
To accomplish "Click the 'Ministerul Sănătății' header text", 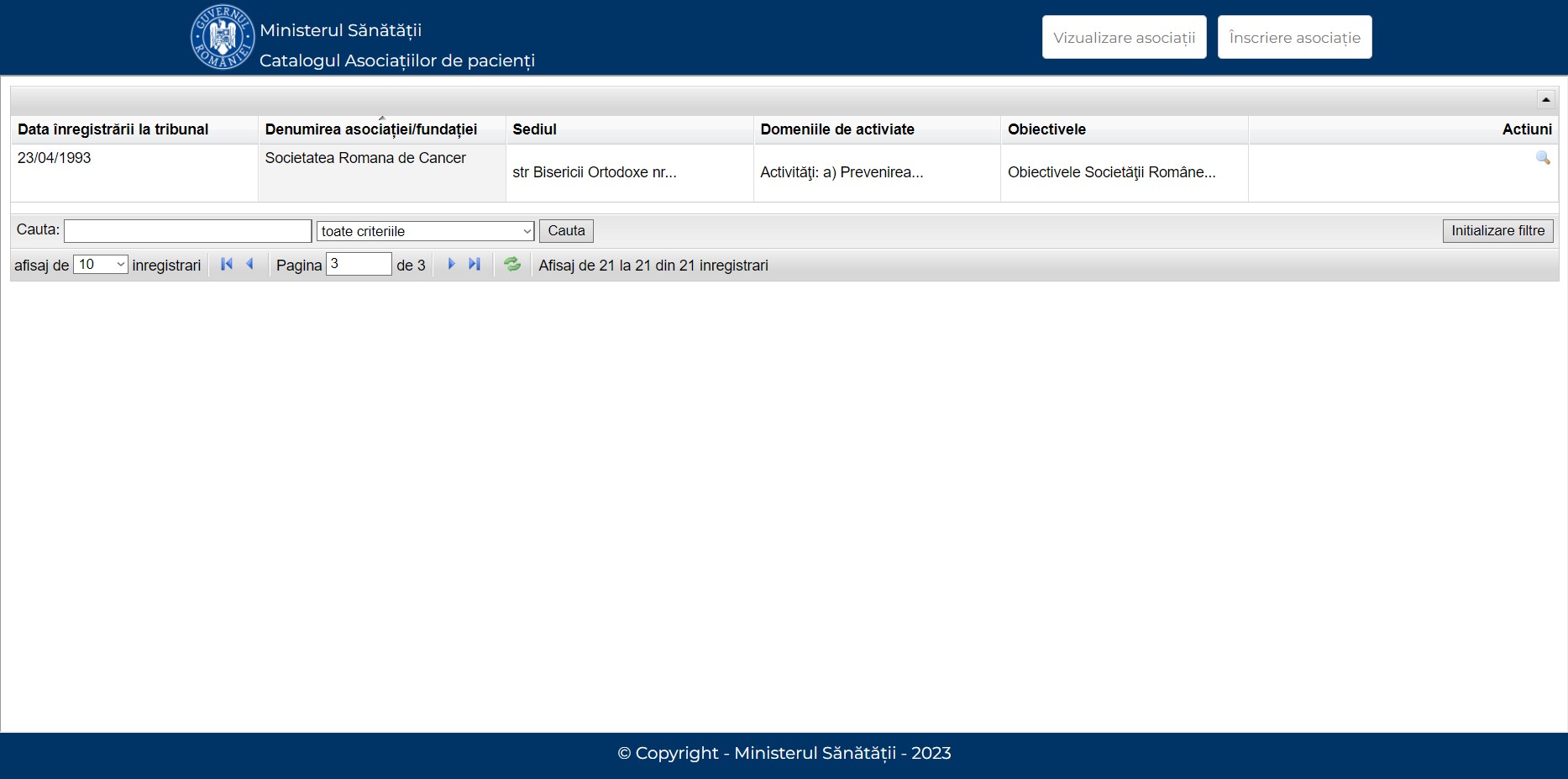I will (x=340, y=30).
